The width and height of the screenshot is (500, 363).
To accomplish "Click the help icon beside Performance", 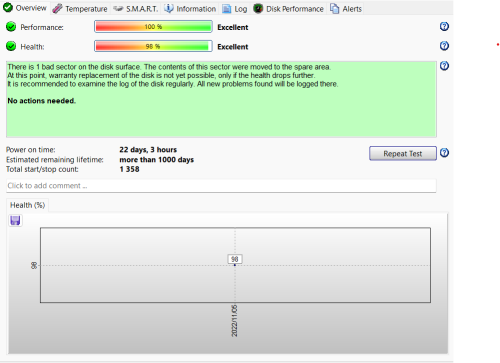I will [x=444, y=26].
